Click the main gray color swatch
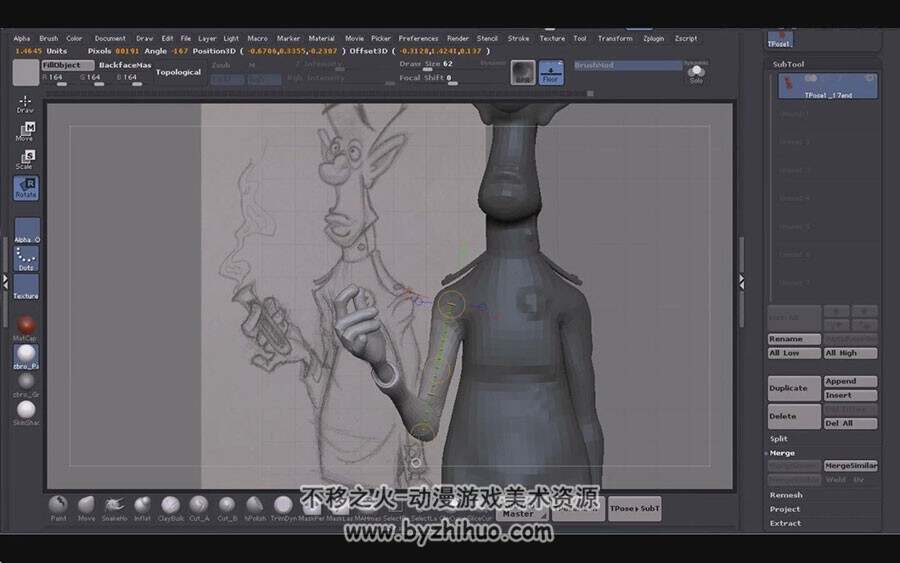900x563 pixels. 26,72
